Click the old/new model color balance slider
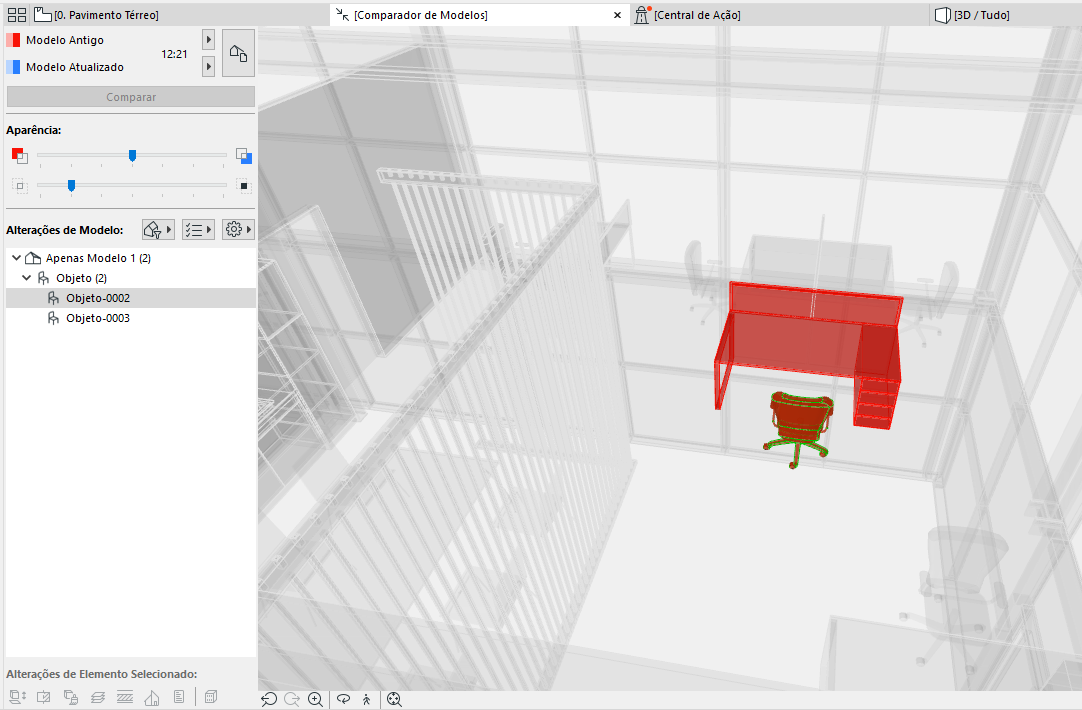Viewport: 1082px width, 710px height. pyautogui.click(x=132, y=156)
